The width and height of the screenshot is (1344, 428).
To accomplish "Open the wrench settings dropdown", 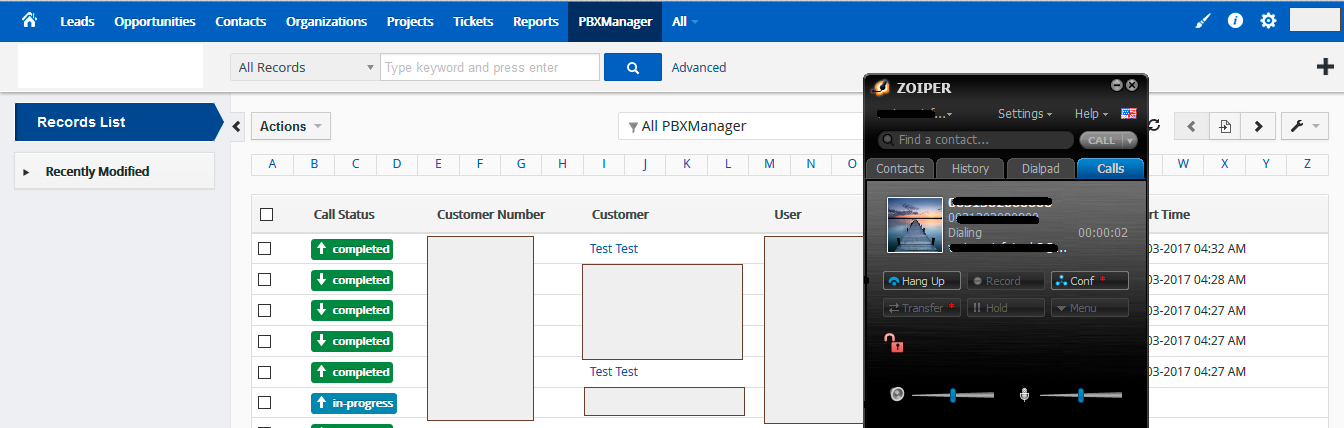I will [x=1304, y=126].
